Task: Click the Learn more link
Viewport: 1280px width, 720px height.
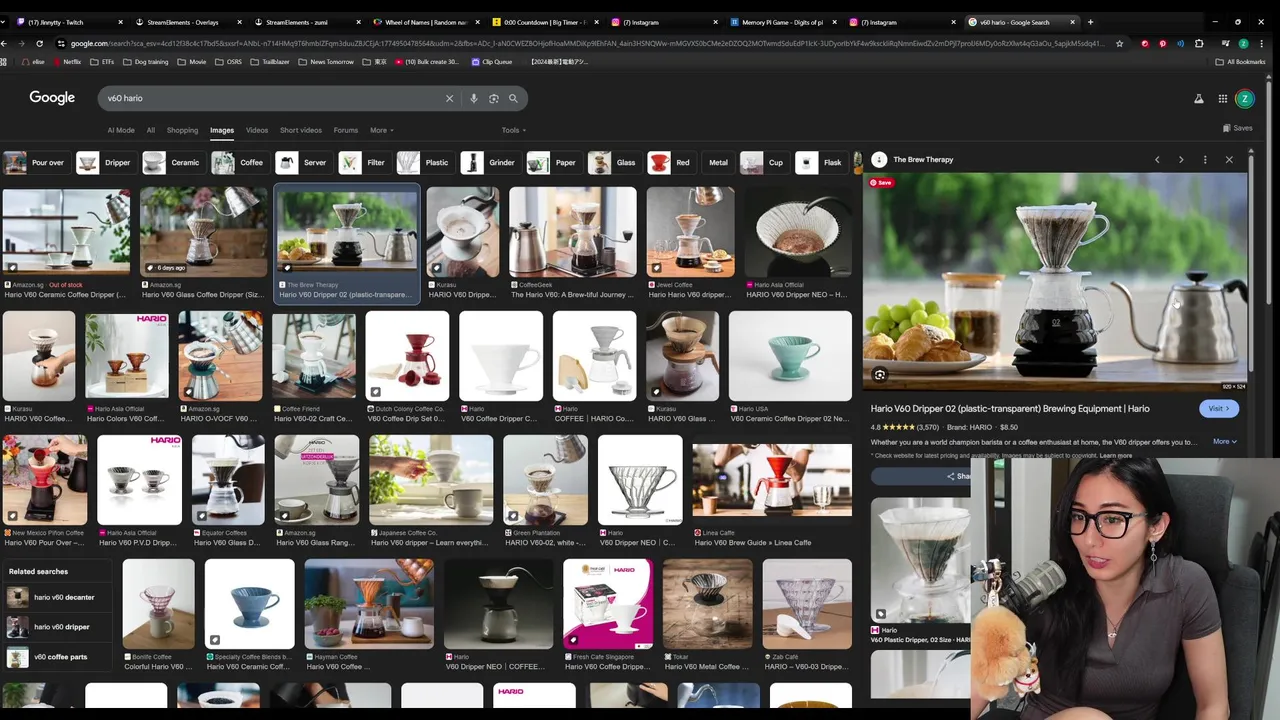Action: 1116,456
